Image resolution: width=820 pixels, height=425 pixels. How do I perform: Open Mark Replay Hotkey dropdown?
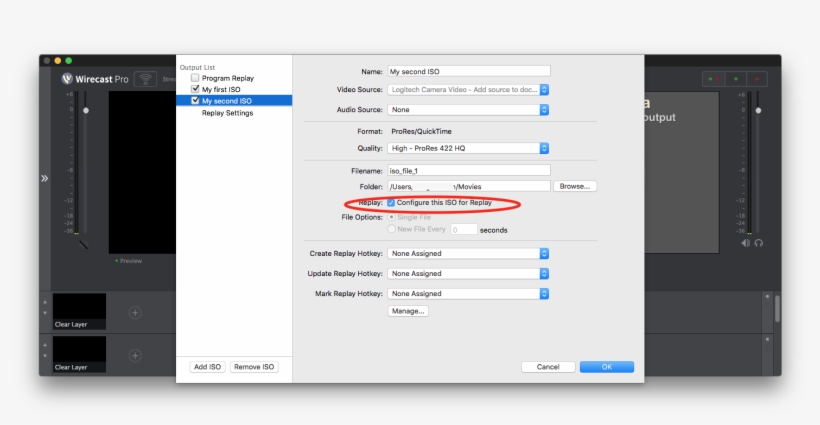[x=468, y=294]
